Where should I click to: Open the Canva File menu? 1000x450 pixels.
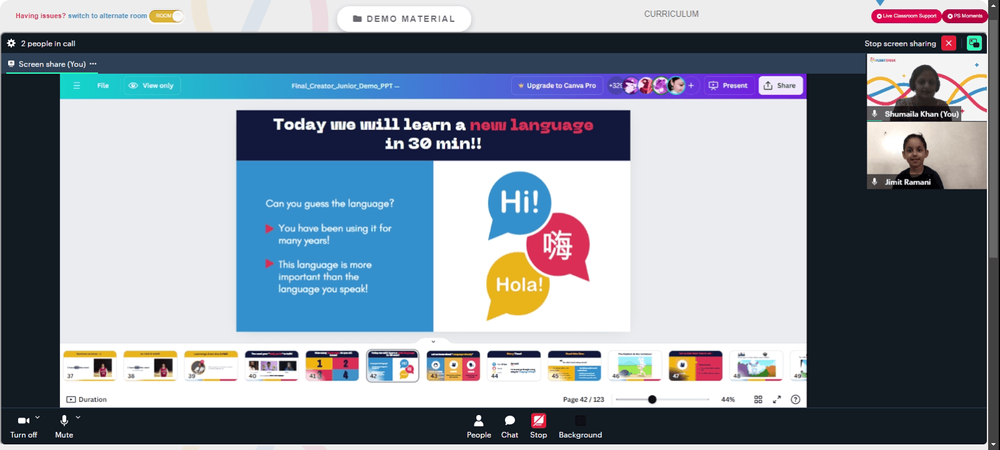coord(103,85)
